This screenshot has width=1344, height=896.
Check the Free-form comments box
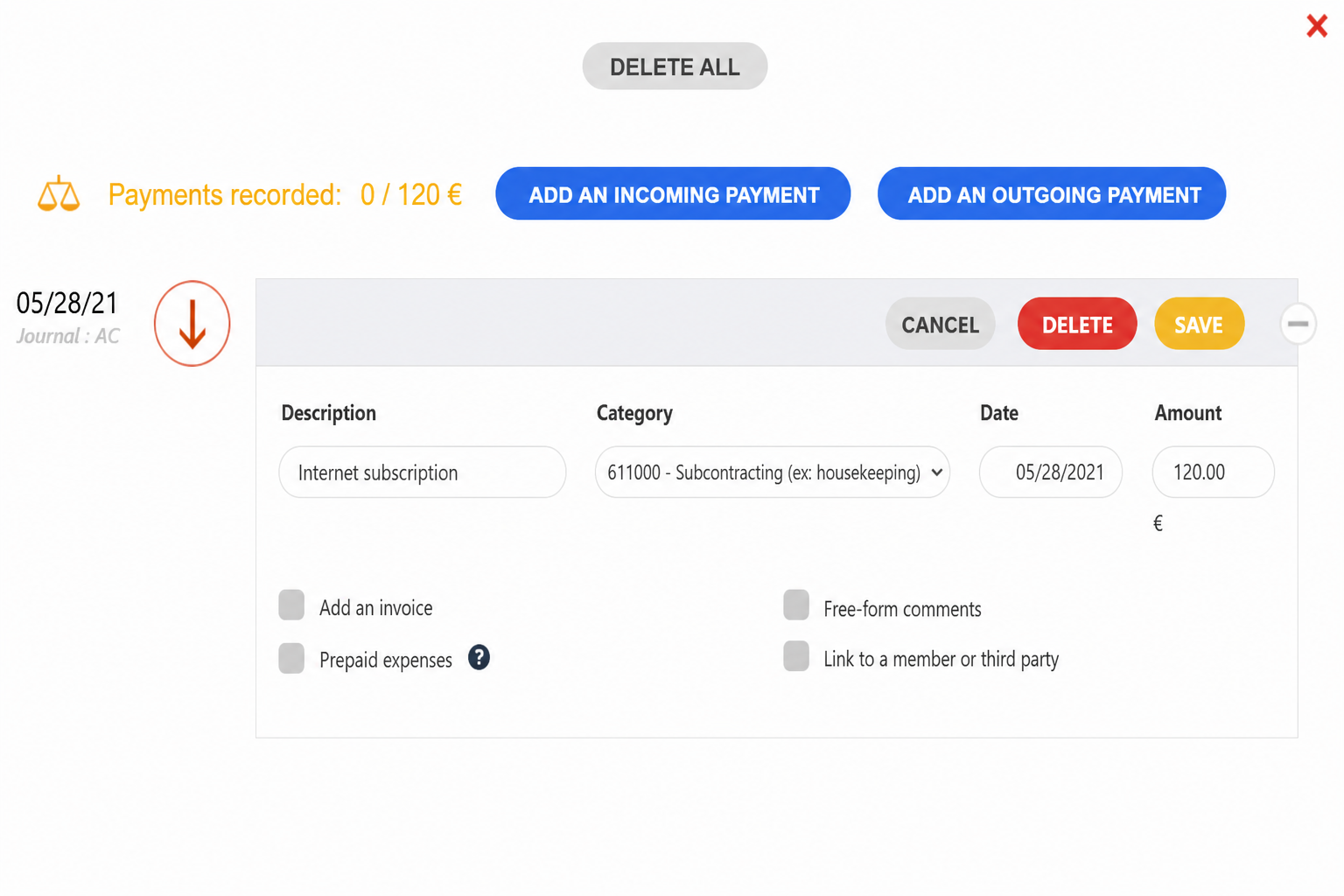pos(796,605)
